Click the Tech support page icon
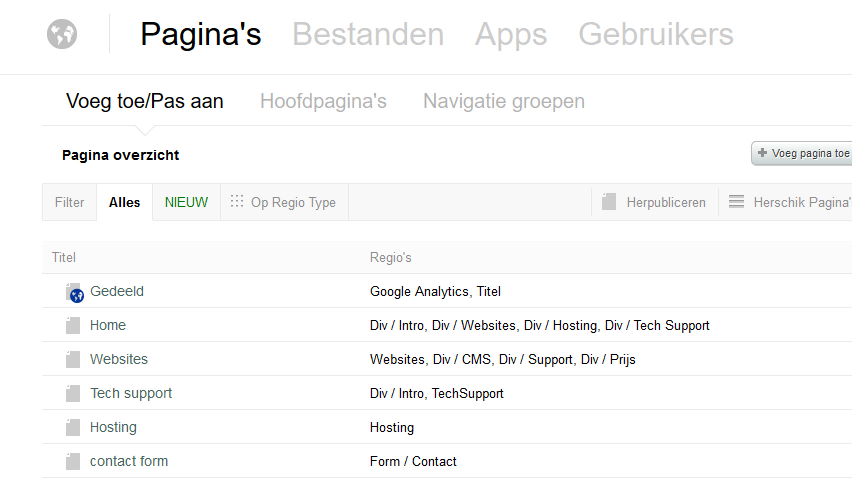The width and height of the screenshot is (852, 480). [72, 394]
